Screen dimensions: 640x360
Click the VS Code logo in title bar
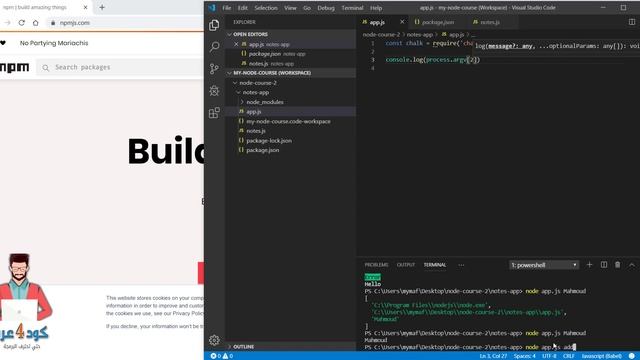pyautogui.click(x=211, y=7)
